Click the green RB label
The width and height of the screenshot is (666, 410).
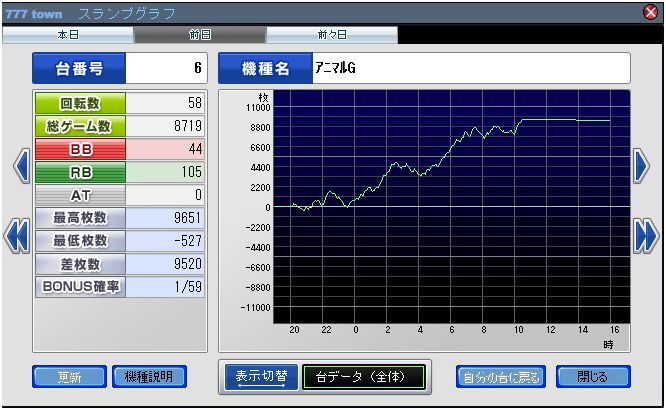click(x=80, y=172)
